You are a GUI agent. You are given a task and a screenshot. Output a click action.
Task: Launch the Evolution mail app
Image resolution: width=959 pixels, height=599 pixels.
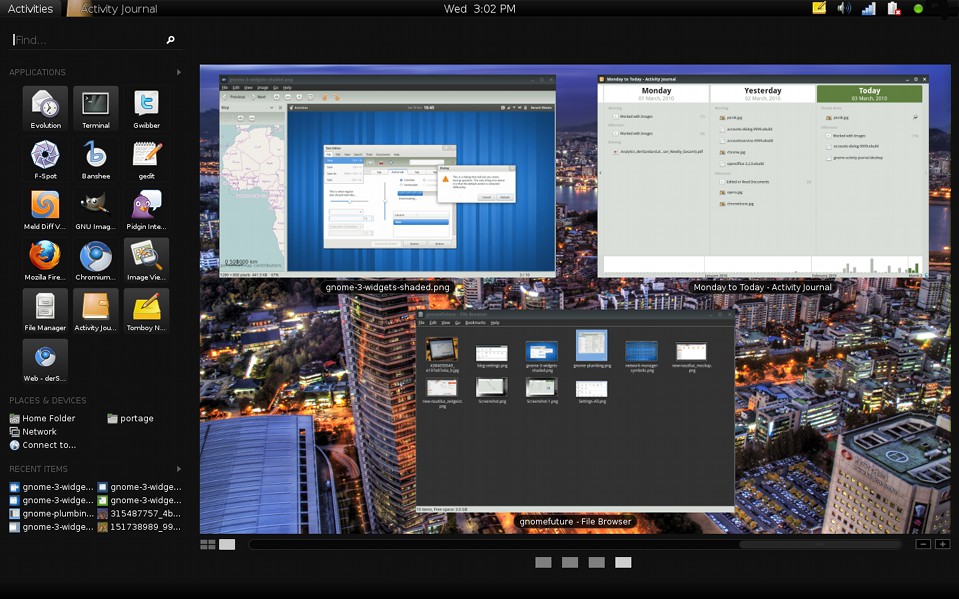[45, 108]
